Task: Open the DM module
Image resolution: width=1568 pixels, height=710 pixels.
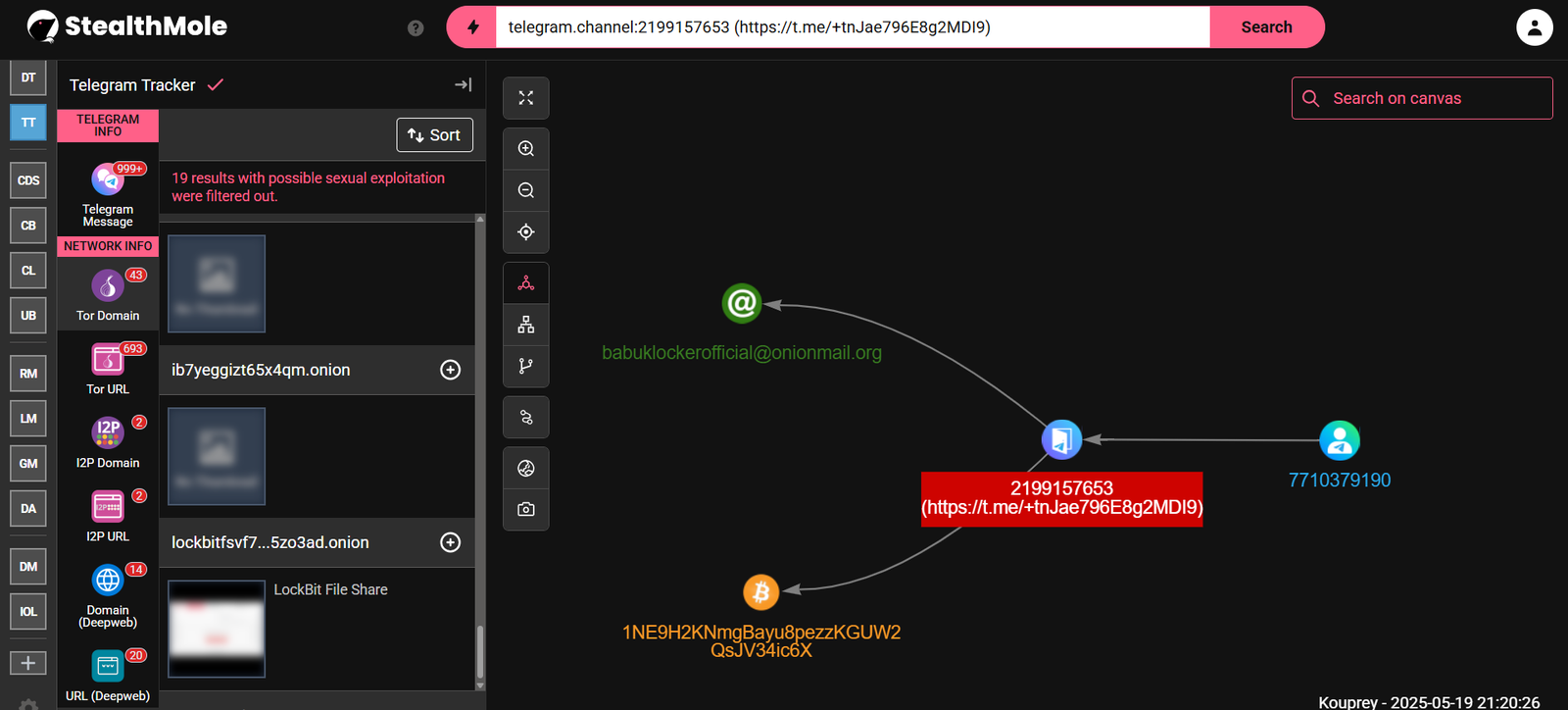Action: (x=28, y=567)
